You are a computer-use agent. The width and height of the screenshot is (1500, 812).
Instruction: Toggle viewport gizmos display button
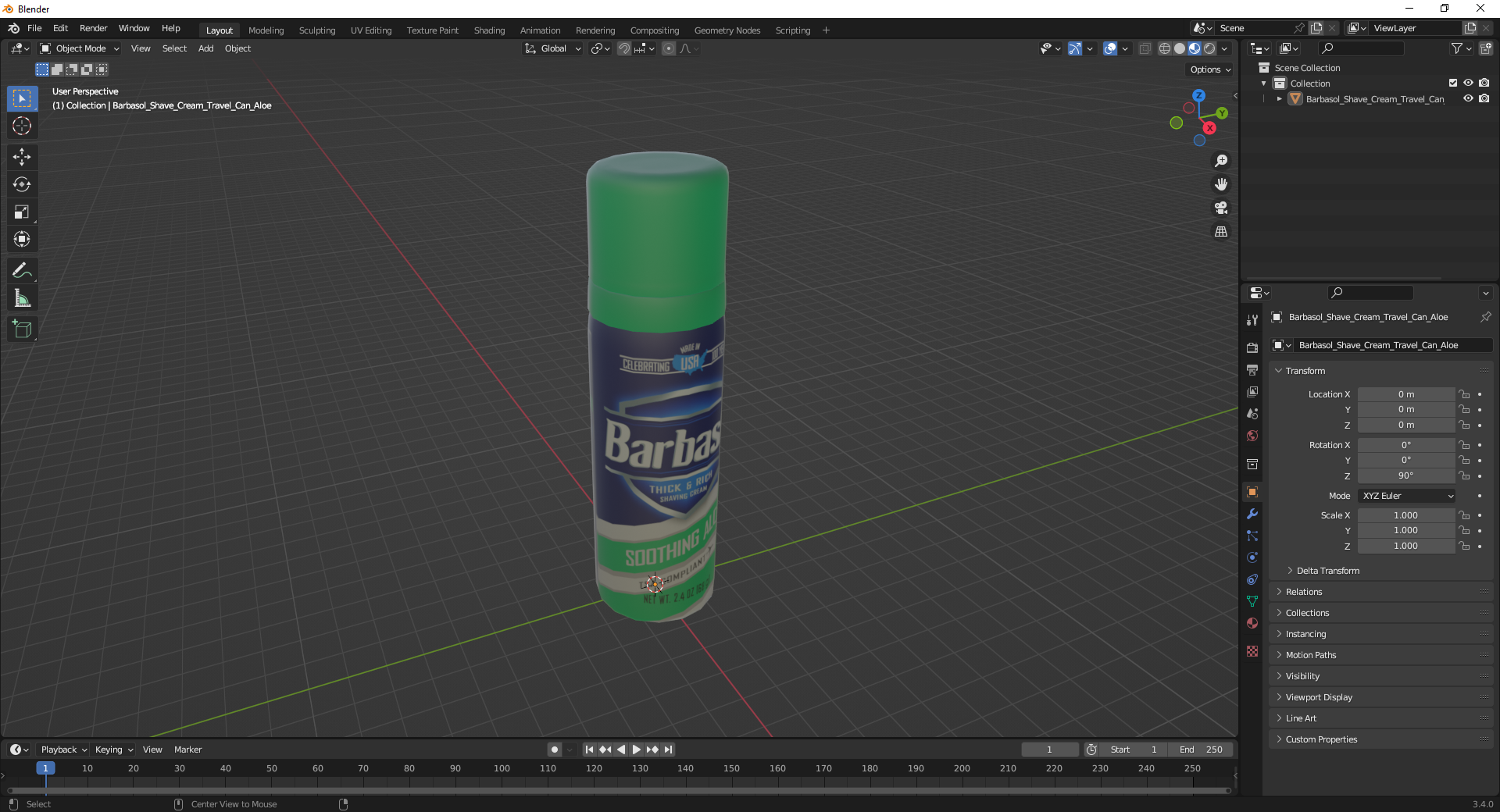tap(1075, 48)
